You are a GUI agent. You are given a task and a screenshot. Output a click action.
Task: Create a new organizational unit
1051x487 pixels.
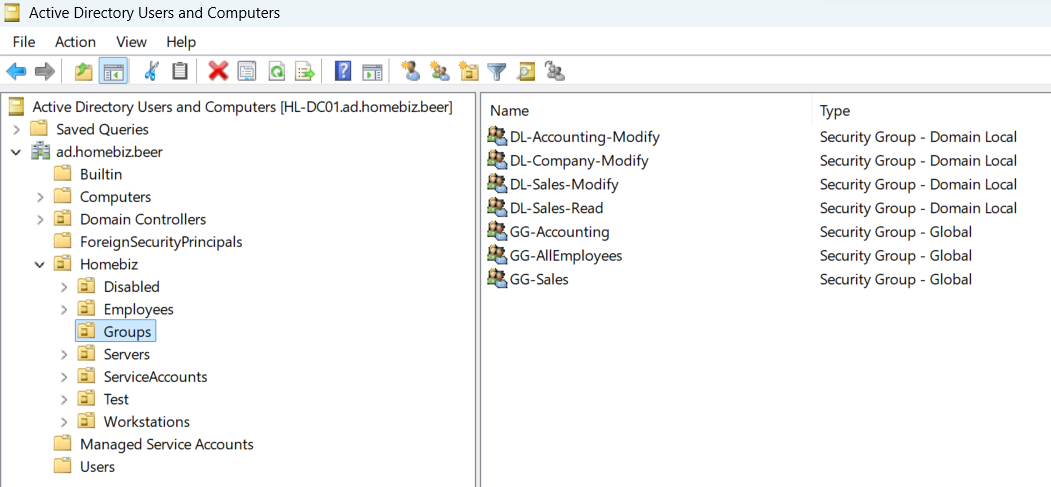point(469,70)
